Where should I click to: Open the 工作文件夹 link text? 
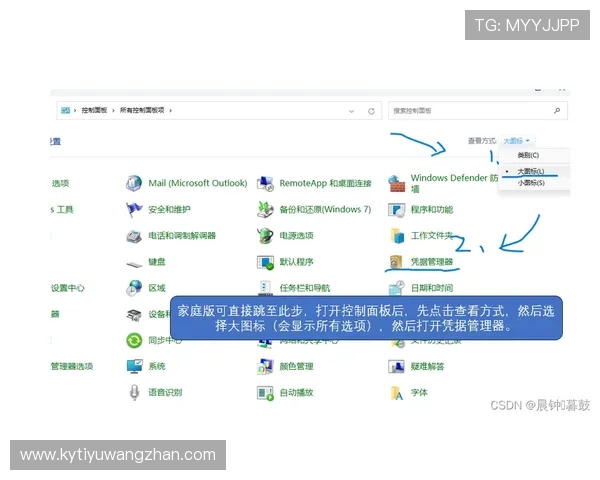[432, 235]
